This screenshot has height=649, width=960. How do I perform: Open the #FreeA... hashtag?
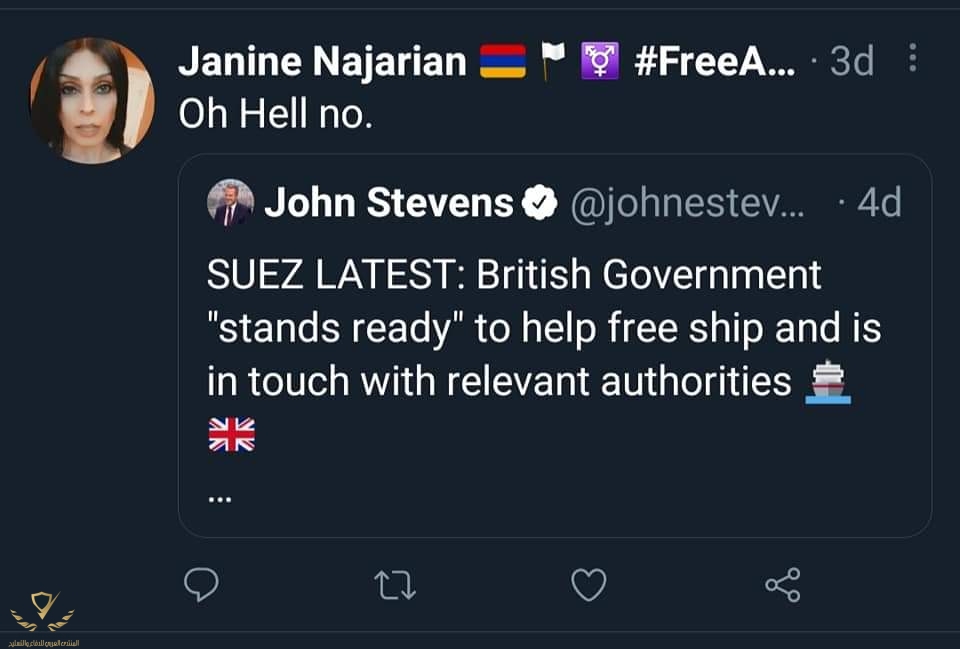pyautogui.click(x=715, y=62)
